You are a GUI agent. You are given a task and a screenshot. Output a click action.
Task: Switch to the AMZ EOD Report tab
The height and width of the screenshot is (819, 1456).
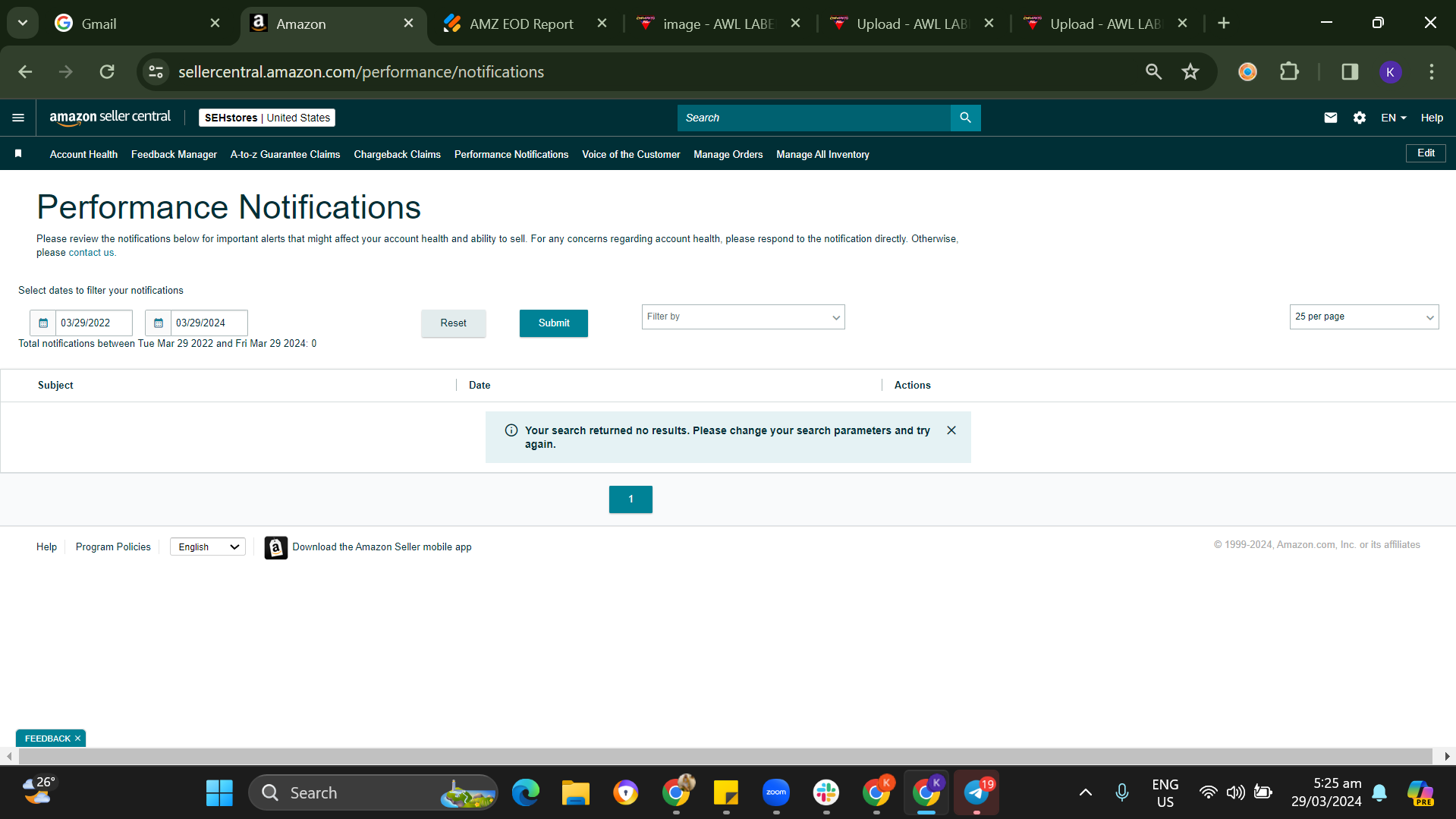click(525, 24)
